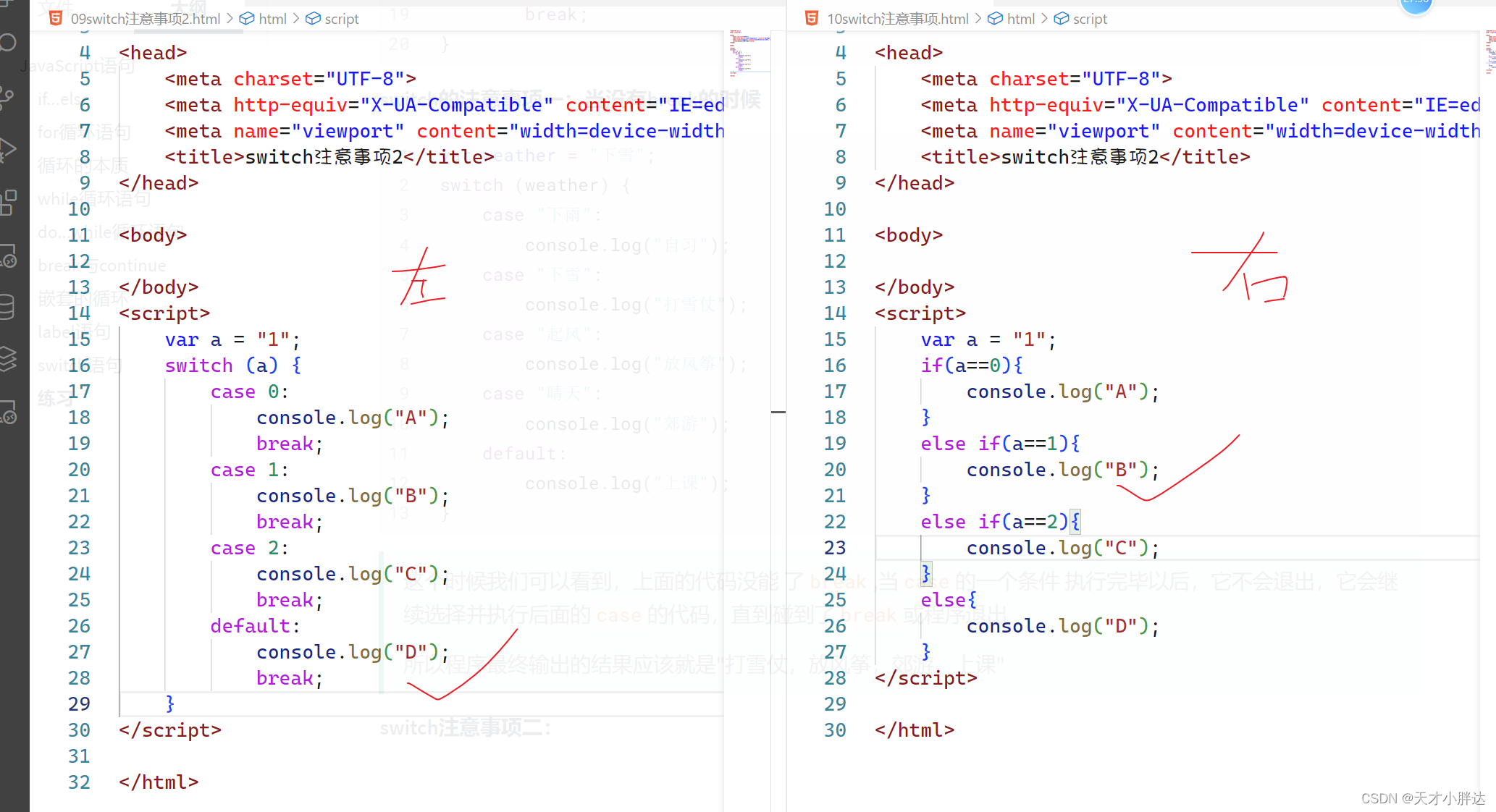Click '<body>' tag in right editor
The width and height of the screenshot is (1496, 812).
click(909, 235)
